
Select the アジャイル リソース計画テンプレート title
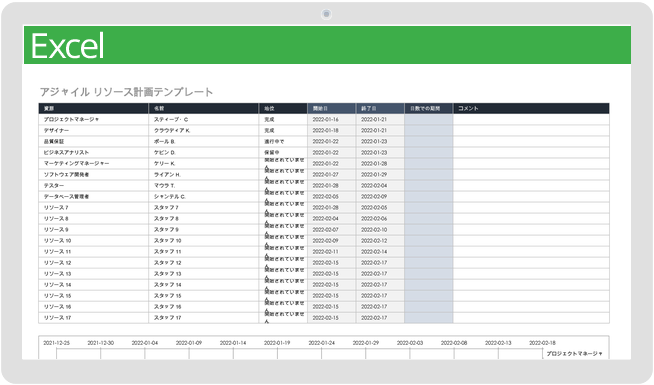pyautogui.click(x=126, y=92)
